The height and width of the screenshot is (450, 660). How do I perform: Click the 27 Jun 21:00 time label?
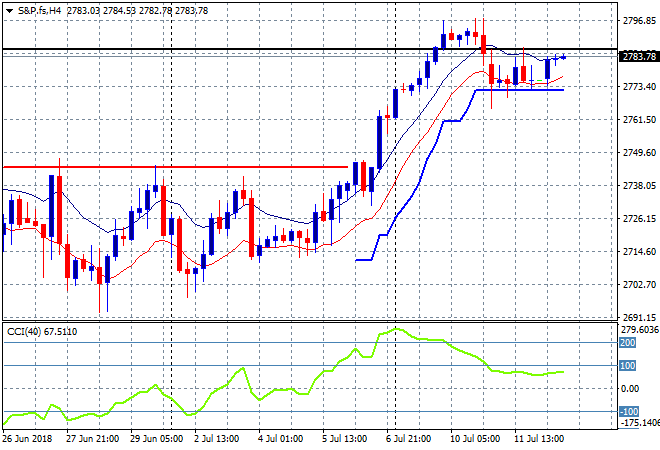click(92, 439)
